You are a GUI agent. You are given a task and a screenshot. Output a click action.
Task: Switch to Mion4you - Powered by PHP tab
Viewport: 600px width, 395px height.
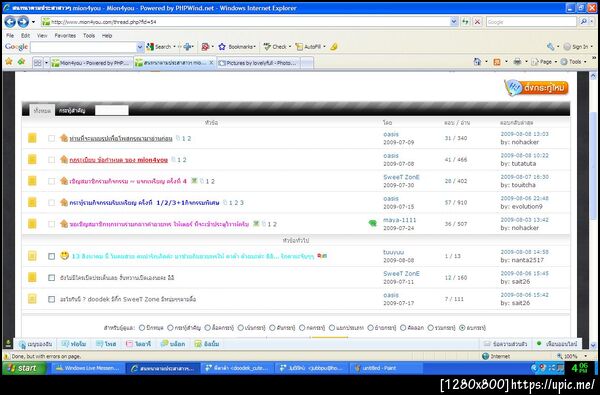coord(92,63)
